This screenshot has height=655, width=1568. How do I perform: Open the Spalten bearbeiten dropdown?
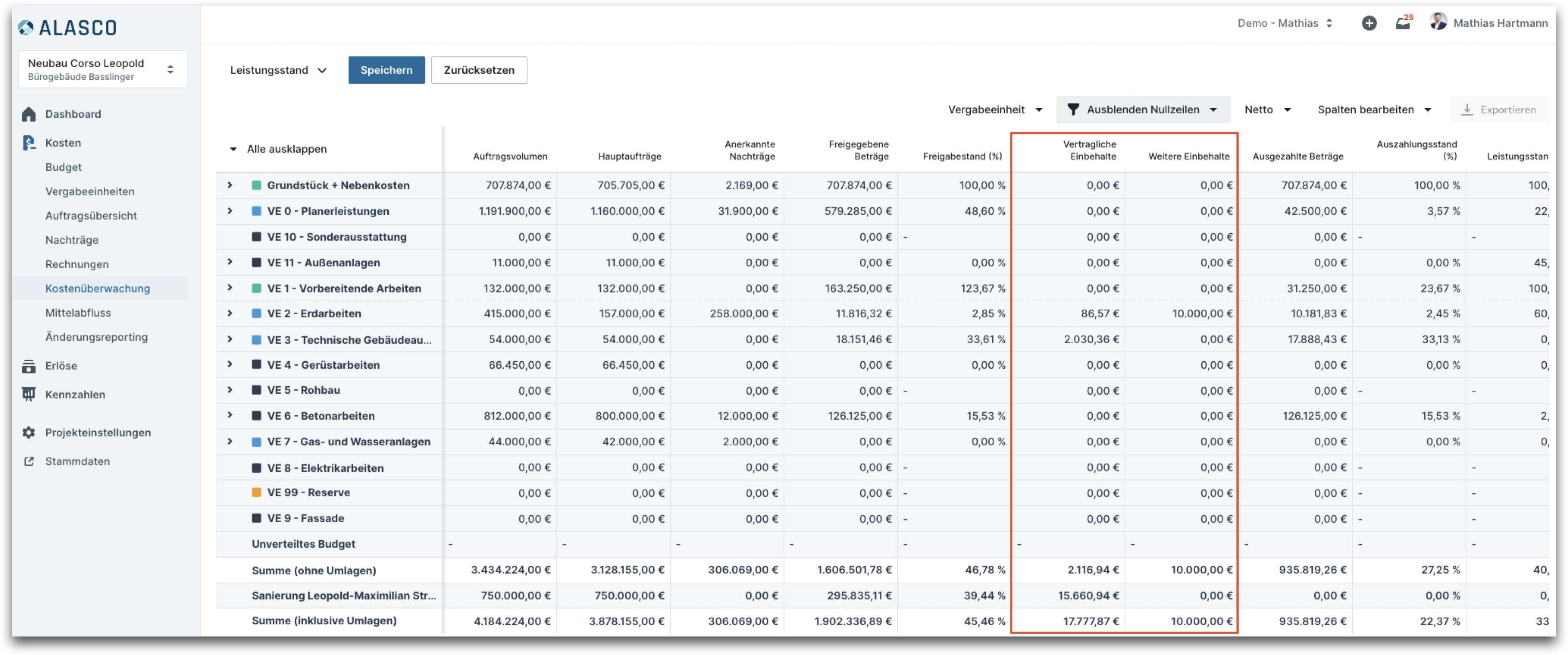[x=1375, y=110]
